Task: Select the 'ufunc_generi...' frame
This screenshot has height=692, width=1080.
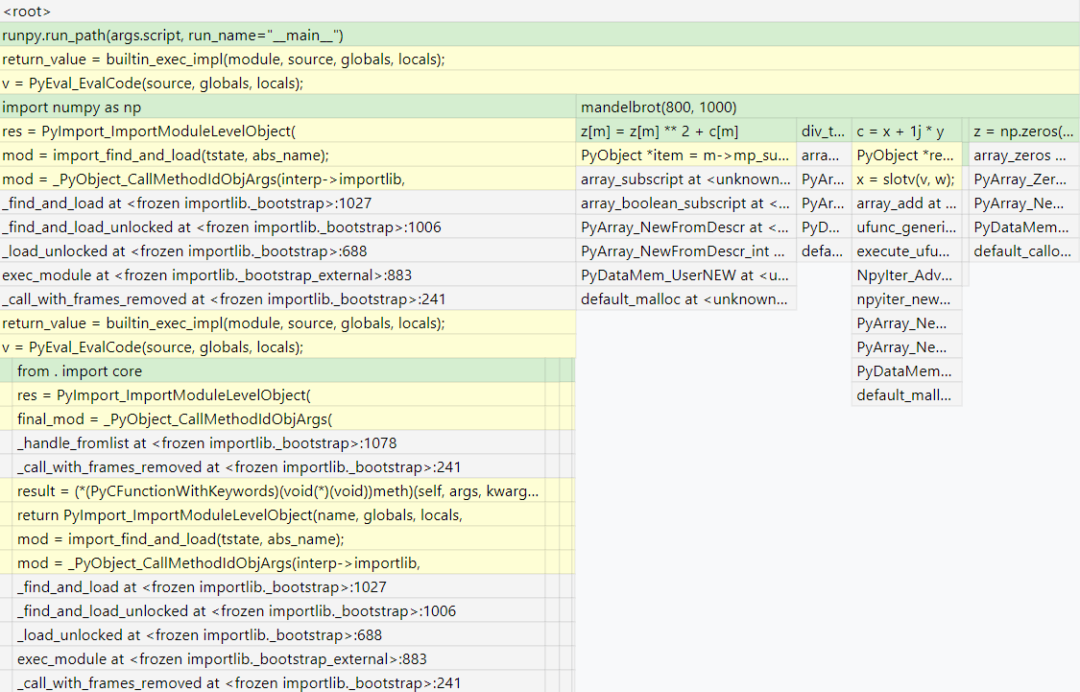Action: coord(906,227)
